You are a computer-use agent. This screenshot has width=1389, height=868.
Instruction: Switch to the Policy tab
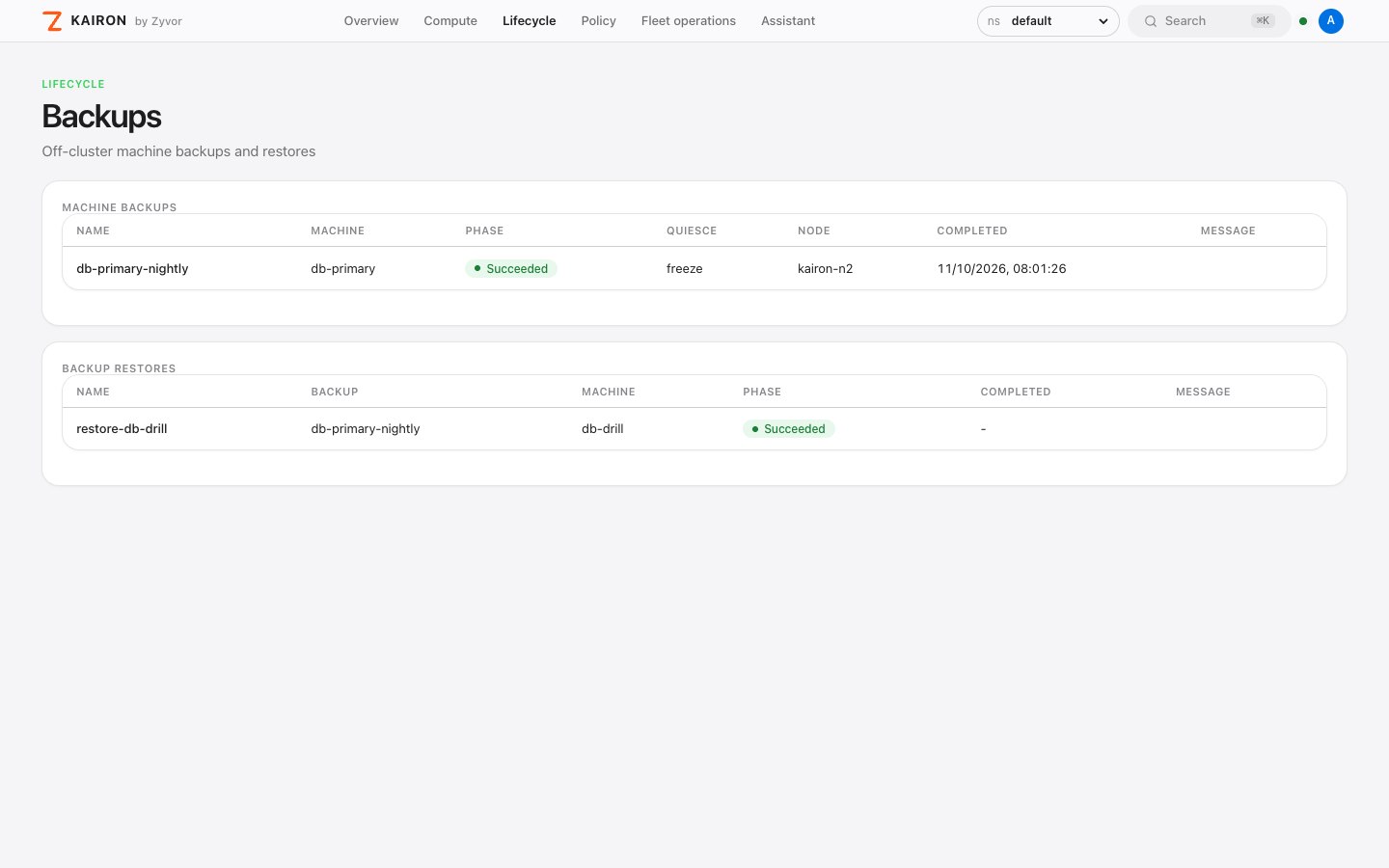pos(598,21)
